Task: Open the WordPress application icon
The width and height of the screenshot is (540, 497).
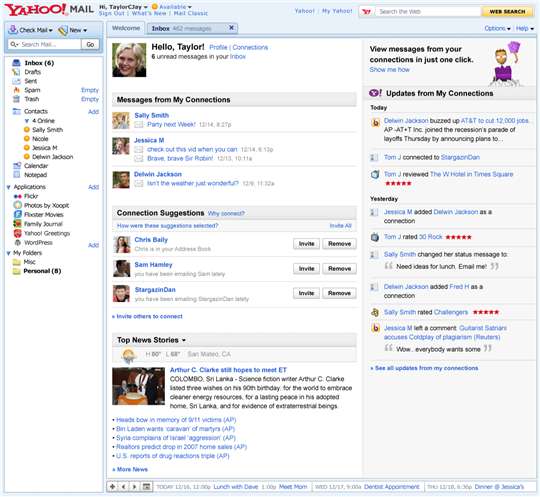Action: (18, 242)
